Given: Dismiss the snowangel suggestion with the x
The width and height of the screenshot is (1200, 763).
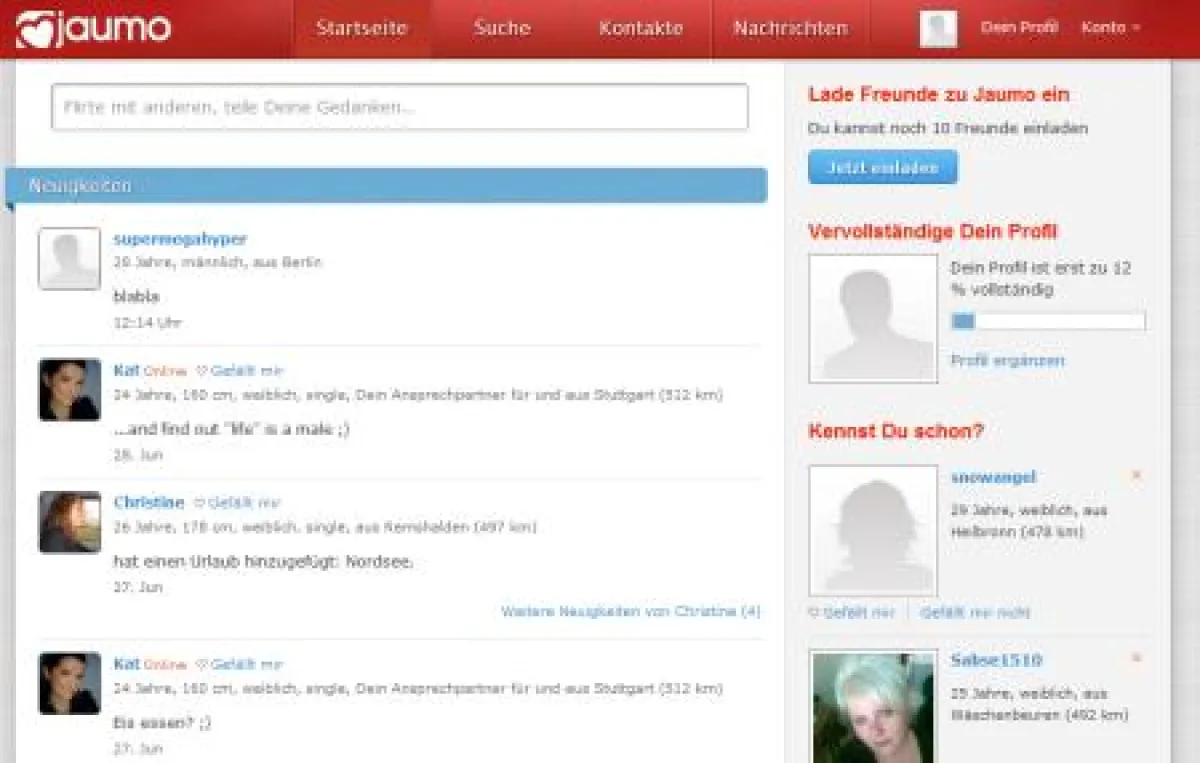Looking at the screenshot, I should tap(1136, 477).
